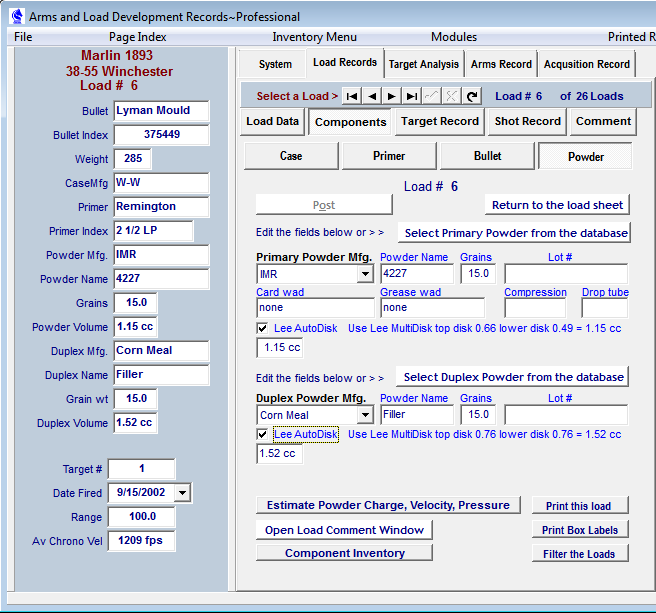This screenshot has height=613, width=656.
Task: Select the Load Records tab
Action: click(x=345, y=62)
